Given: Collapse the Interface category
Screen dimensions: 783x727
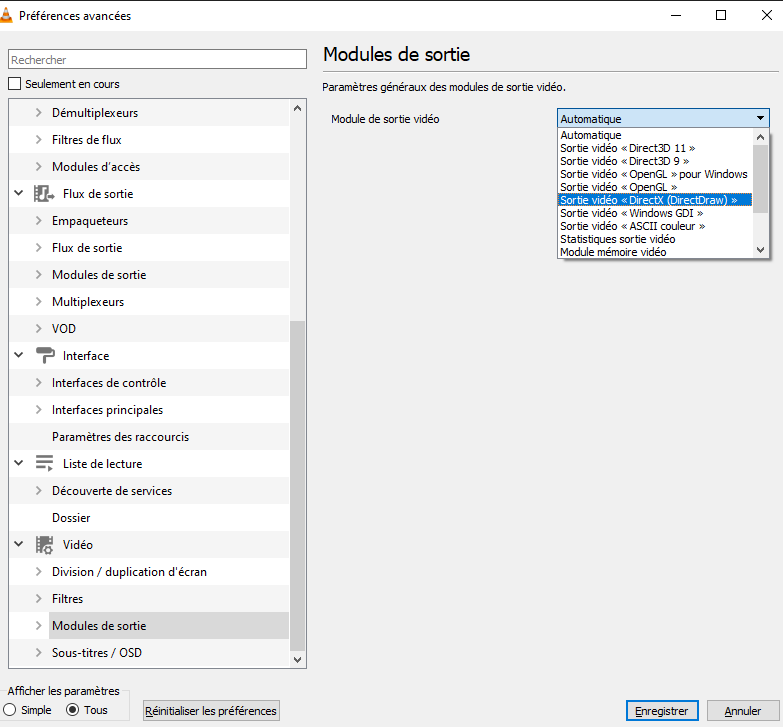Looking at the screenshot, I should (x=18, y=355).
